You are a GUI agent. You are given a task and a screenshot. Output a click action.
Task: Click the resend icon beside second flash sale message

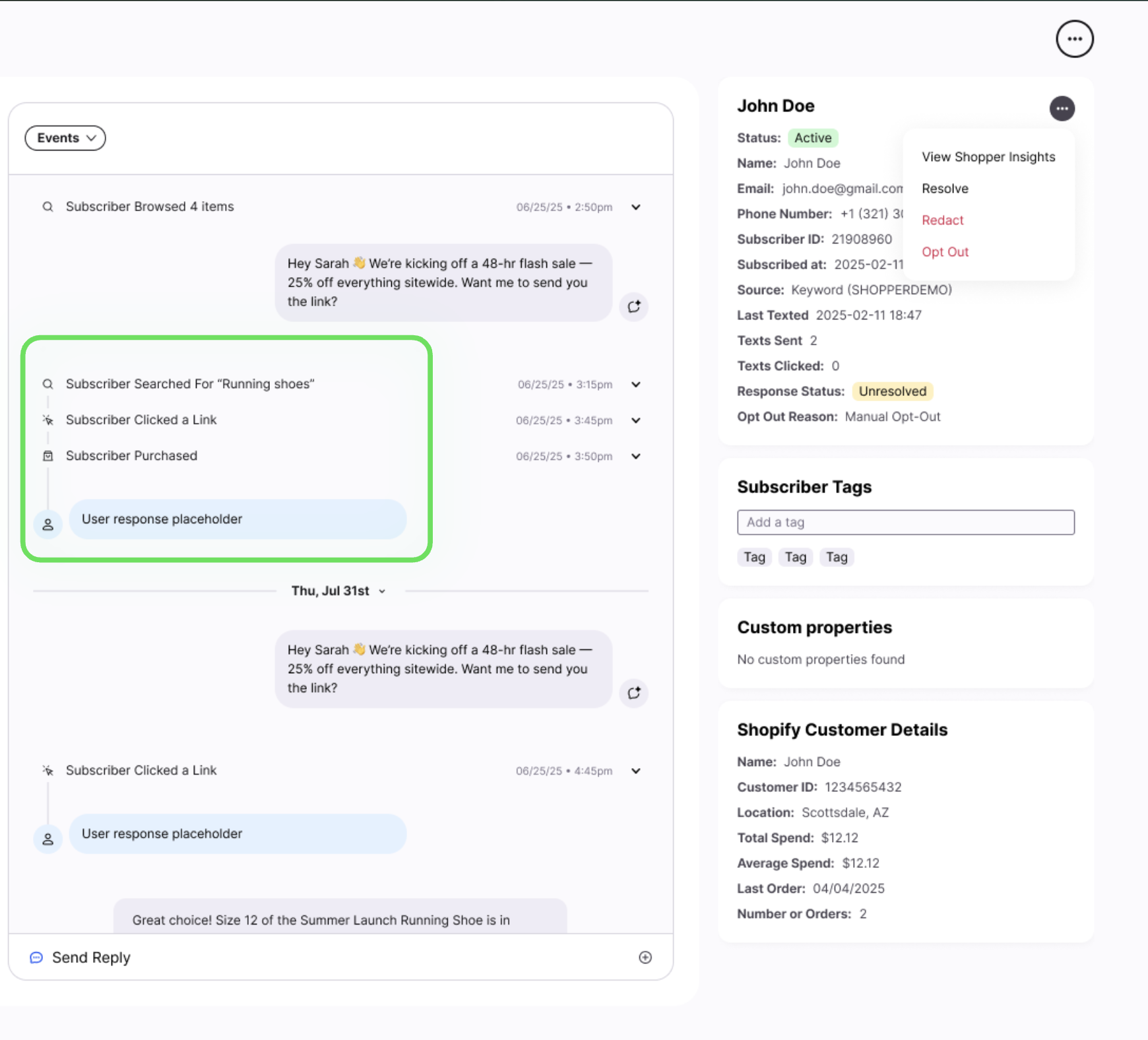click(x=633, y=693)
